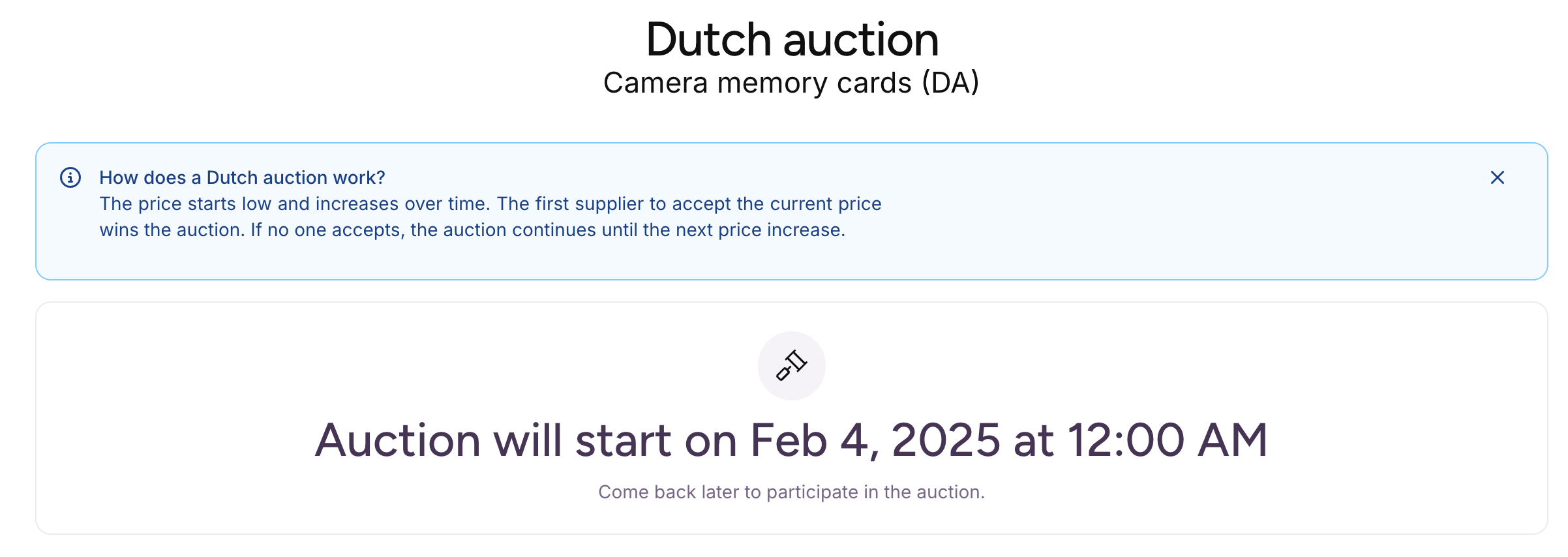Click the info icon in the banner

pos(70,177)
